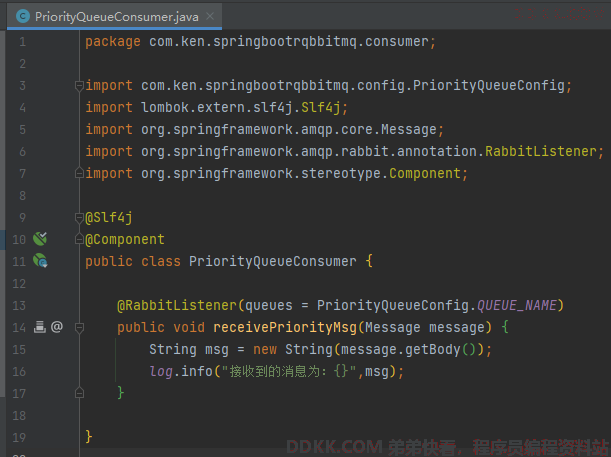
Task: Click the closing brace of the class on line 19
Action: click(x=88, y=437)
